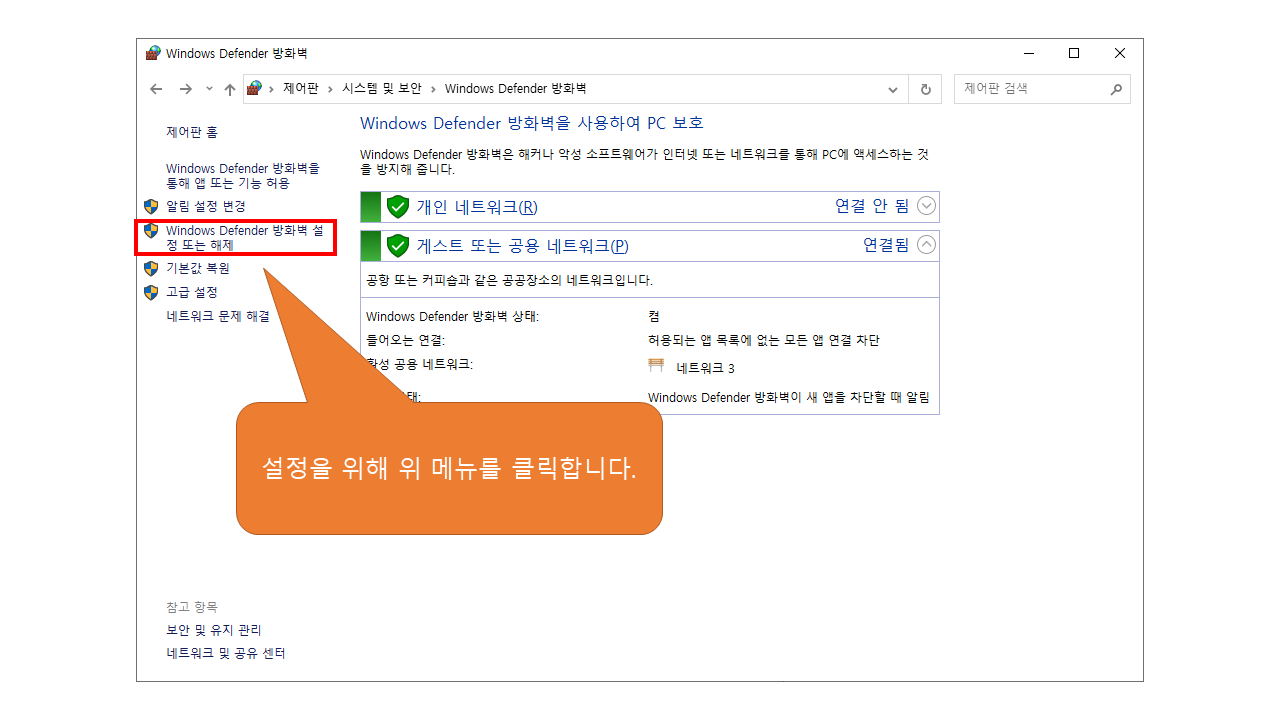Click the 네트워크 3 network name
1280x720 pixels.
(705, 368)
